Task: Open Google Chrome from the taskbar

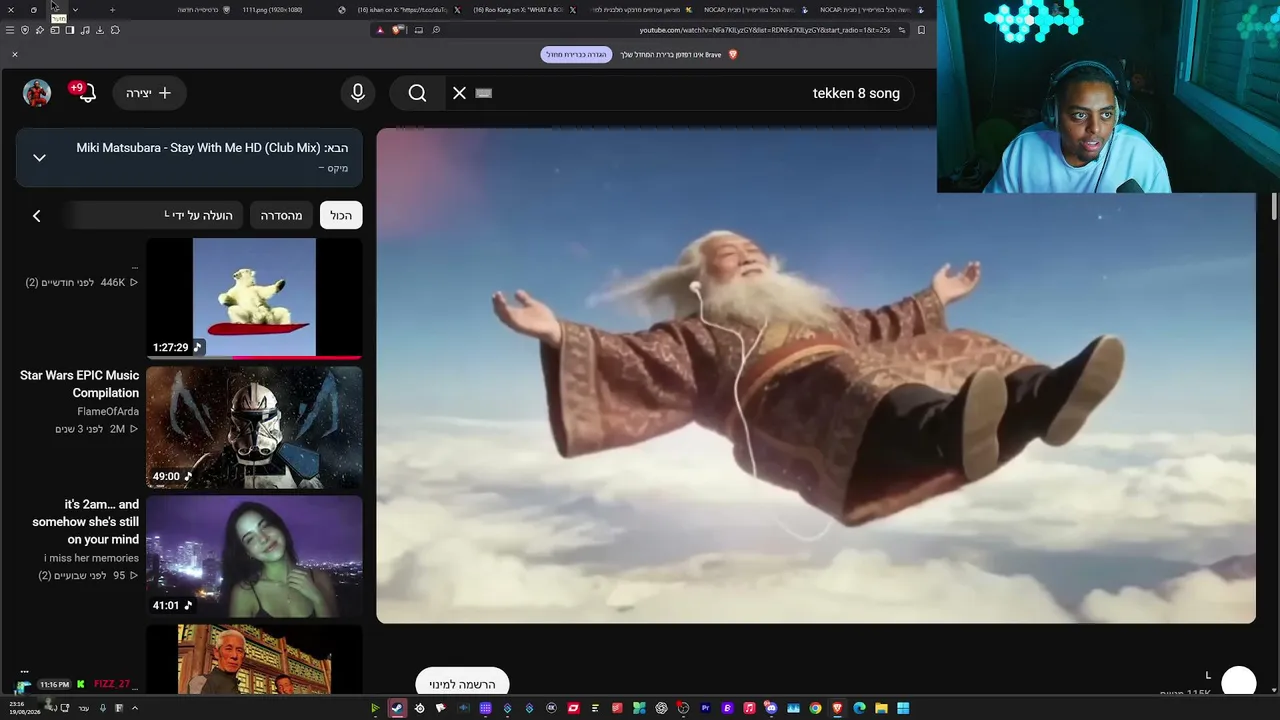Action: click(x=815, y=708)
